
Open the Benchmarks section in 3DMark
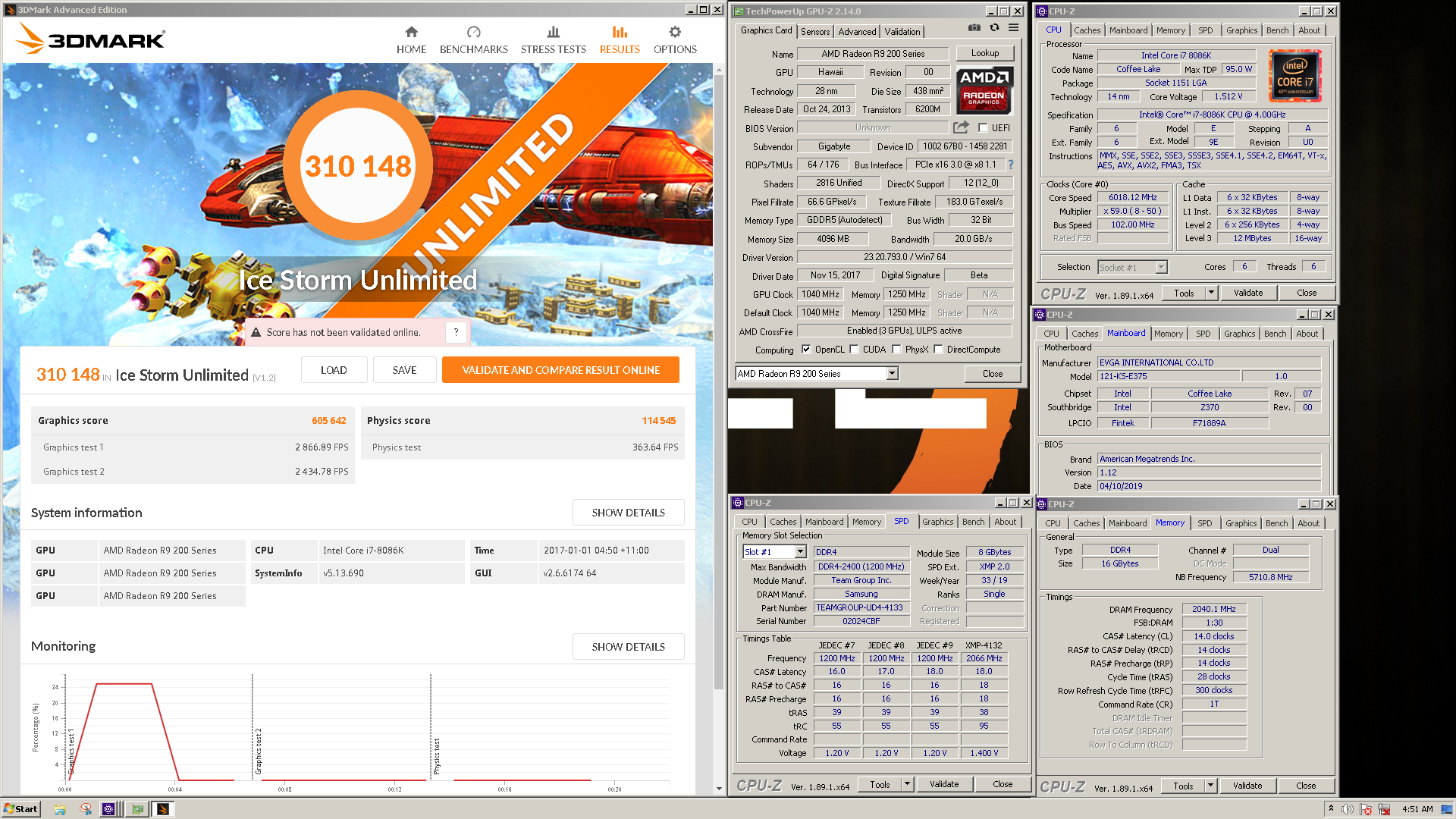474,41
